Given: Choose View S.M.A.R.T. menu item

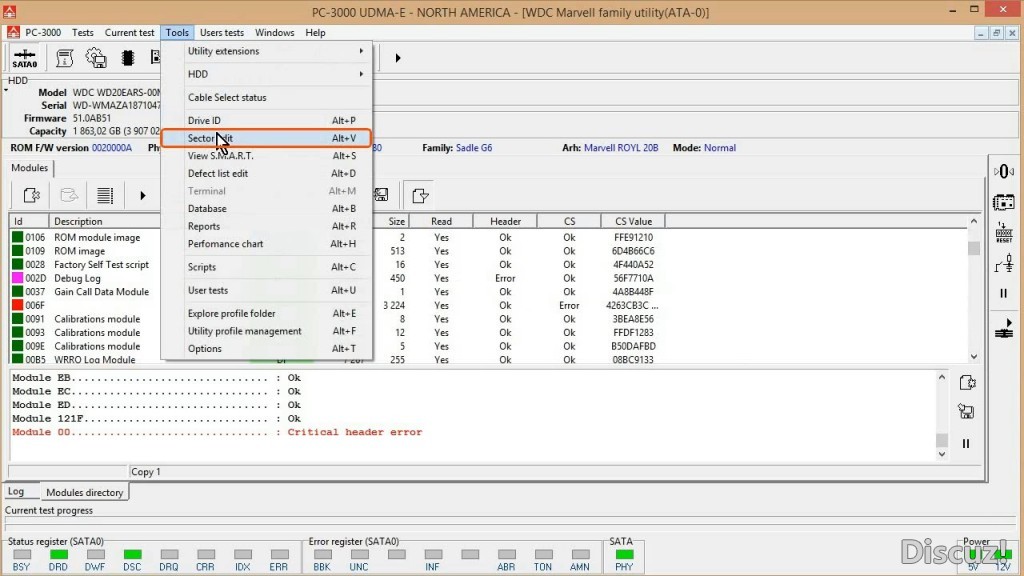Looking at the screenshot, I should [266, 155].
